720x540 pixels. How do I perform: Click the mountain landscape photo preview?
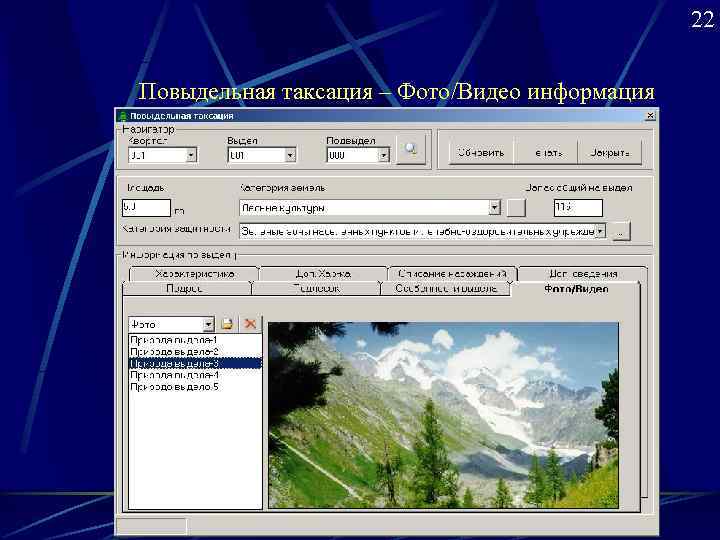coord(443,415)
